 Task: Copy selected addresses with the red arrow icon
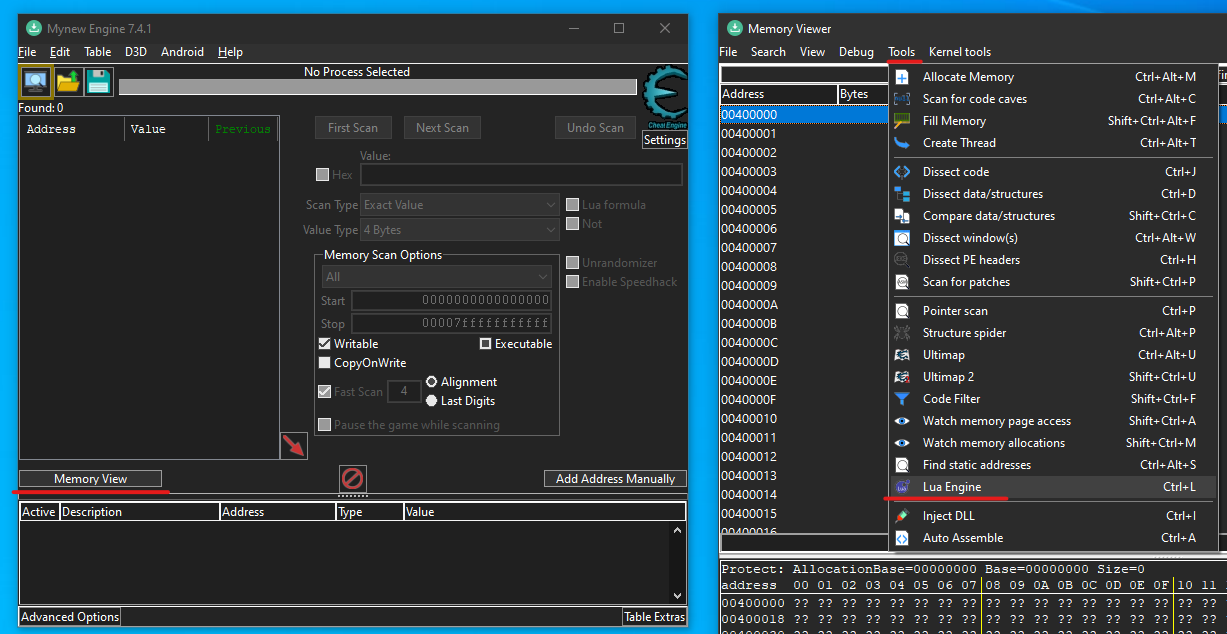tap(294, 446)
